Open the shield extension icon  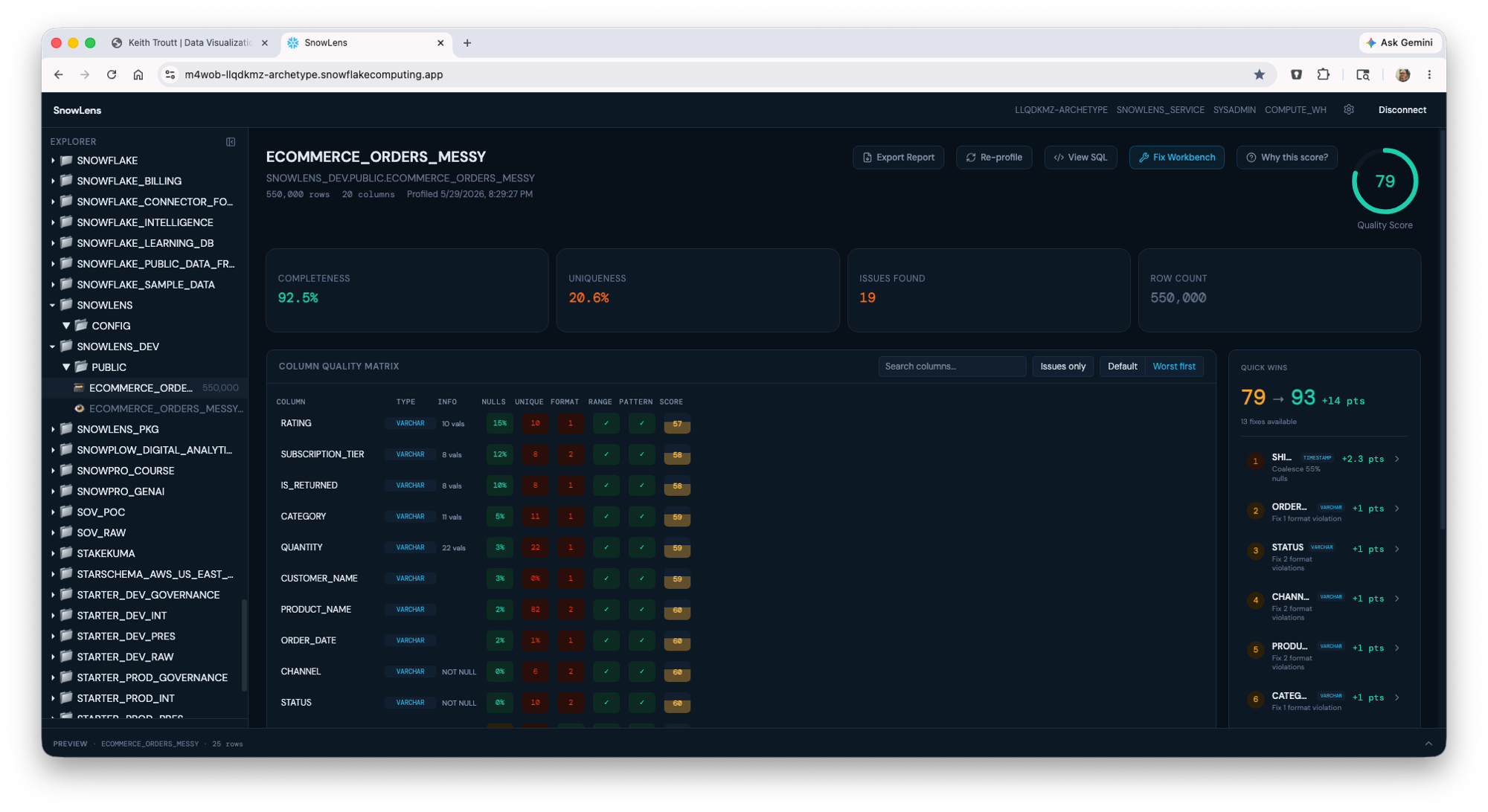click(1296, 74)
